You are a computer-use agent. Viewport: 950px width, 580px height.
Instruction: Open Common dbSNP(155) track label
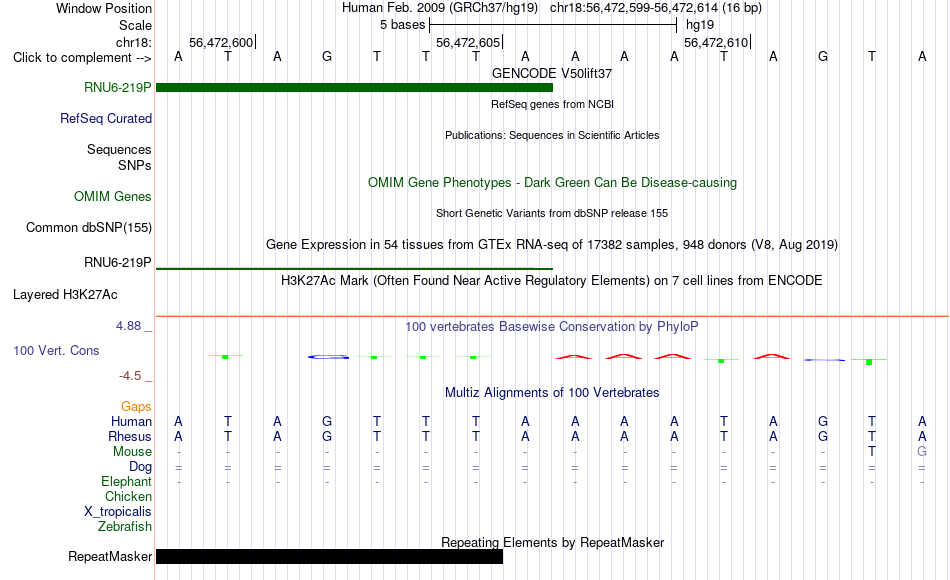pyautogui.click(x=89, y=227)
